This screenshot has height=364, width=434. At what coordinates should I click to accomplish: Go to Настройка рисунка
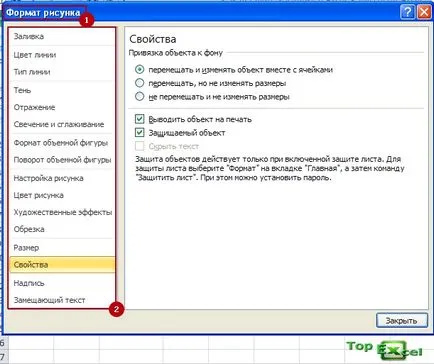tap(62, 178)
